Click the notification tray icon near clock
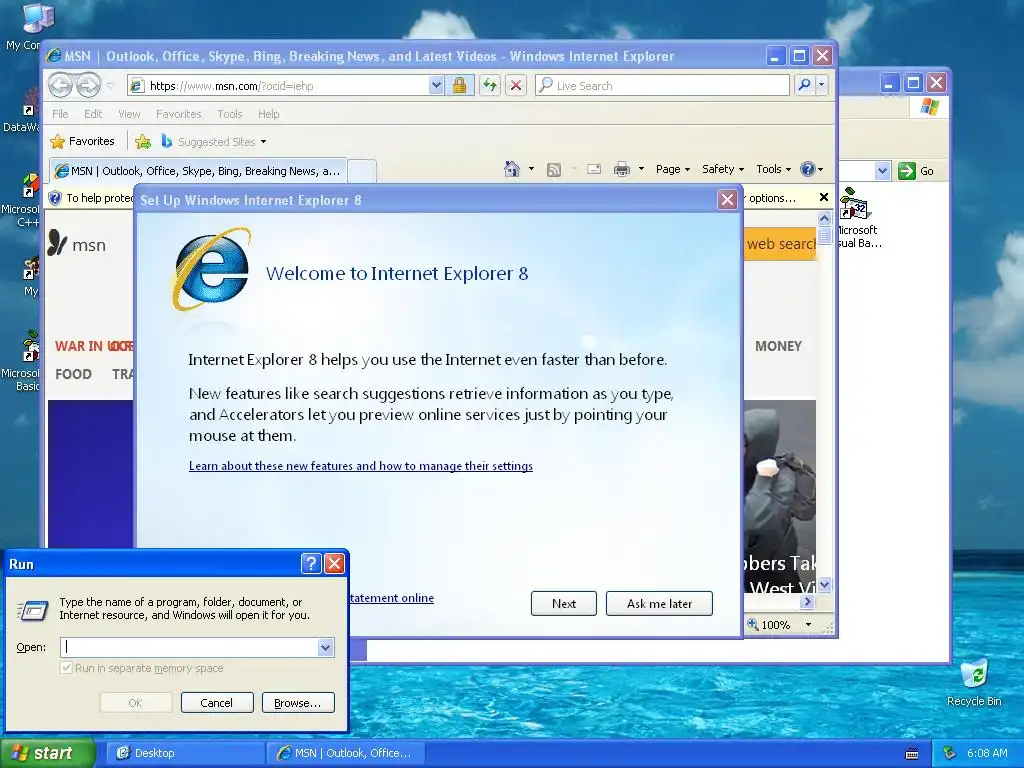The width and height of the screenshot is (1024, 768). 950,753
